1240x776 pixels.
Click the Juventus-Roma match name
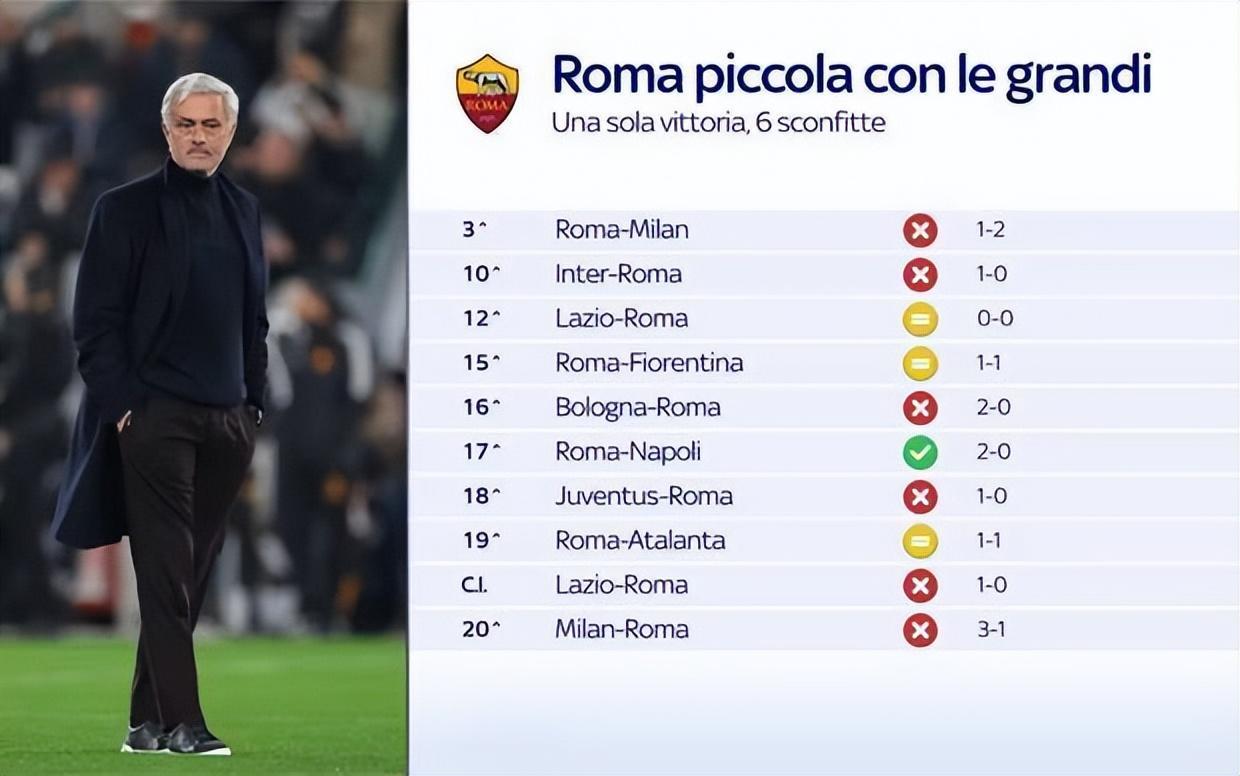coord(644,496)
